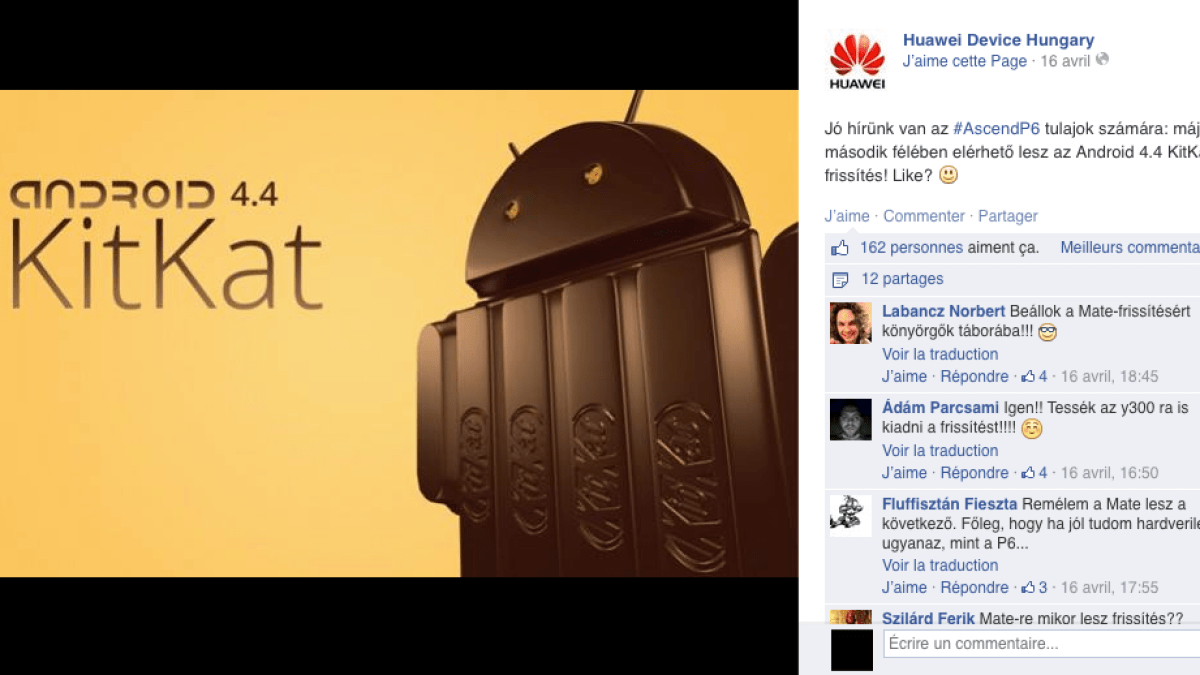Like the post via J'aime under the post
This screenshot has height=675, width=1200.
847,216
